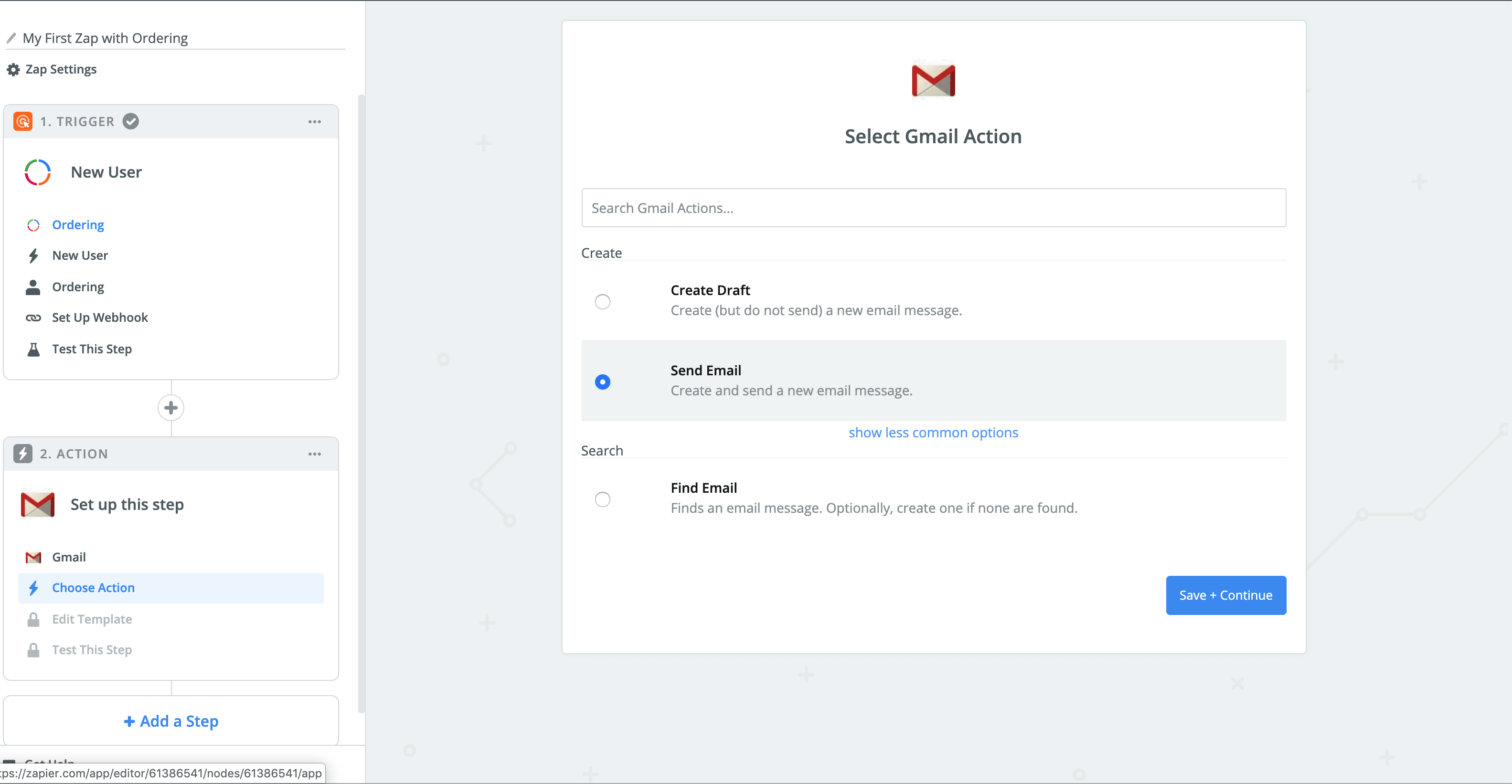Click Add a Step button
Screen dimensions: 1512x784
pyautogui.click(x=171, y=720)
